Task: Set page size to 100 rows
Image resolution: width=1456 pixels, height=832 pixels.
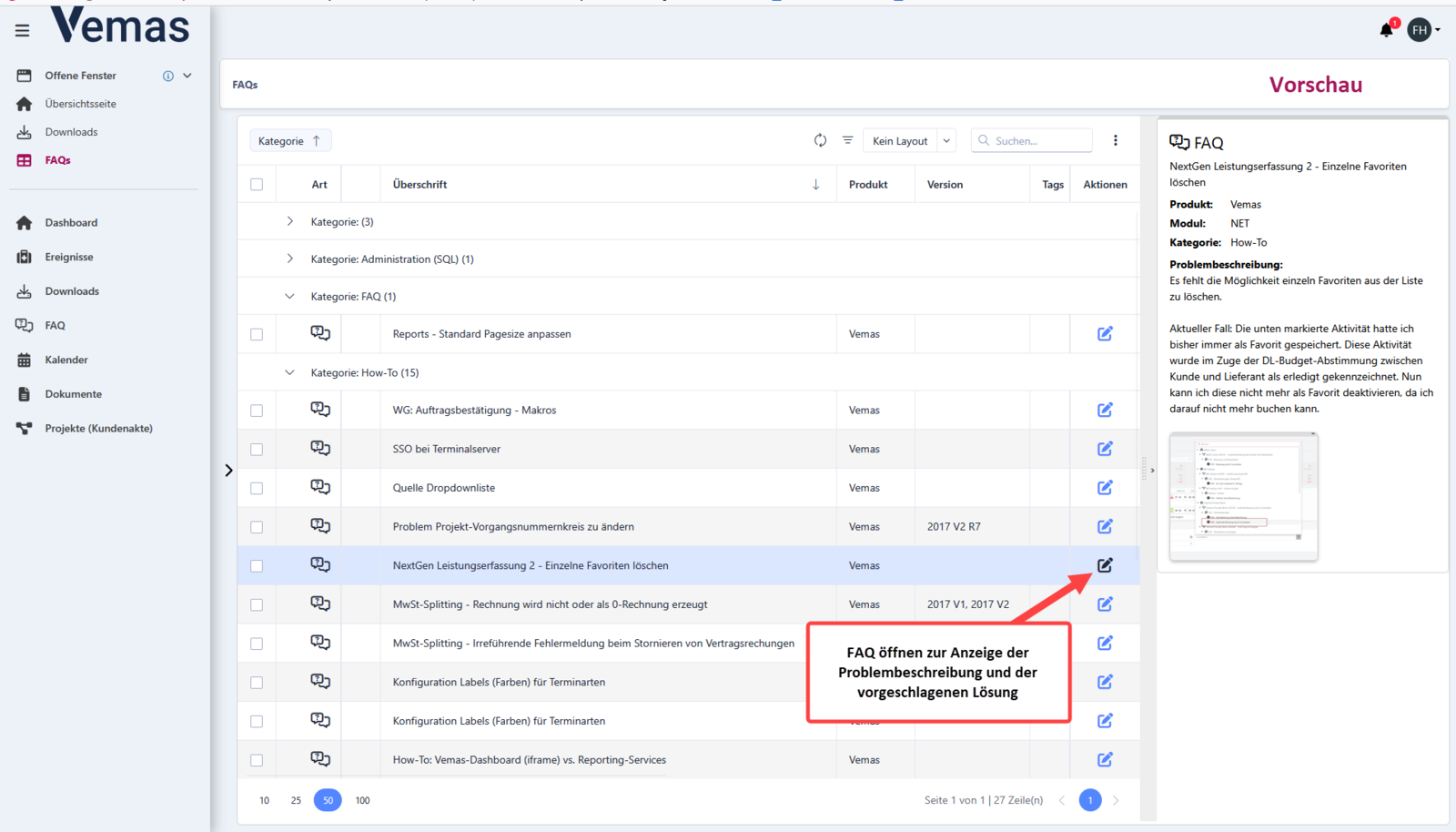Action: [362, 800]
